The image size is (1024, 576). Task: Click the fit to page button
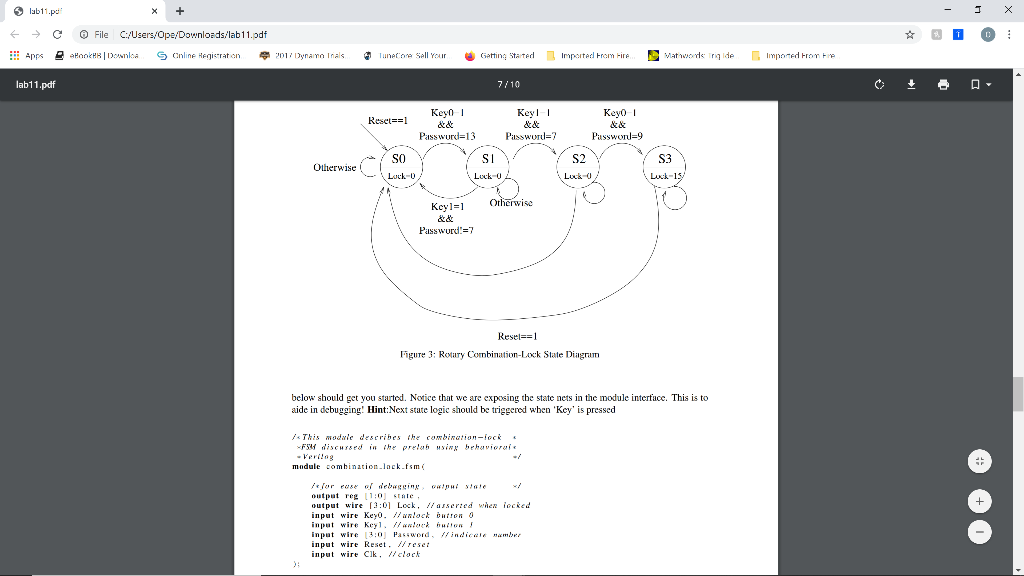pyautogui.click(x=979, y=461)
